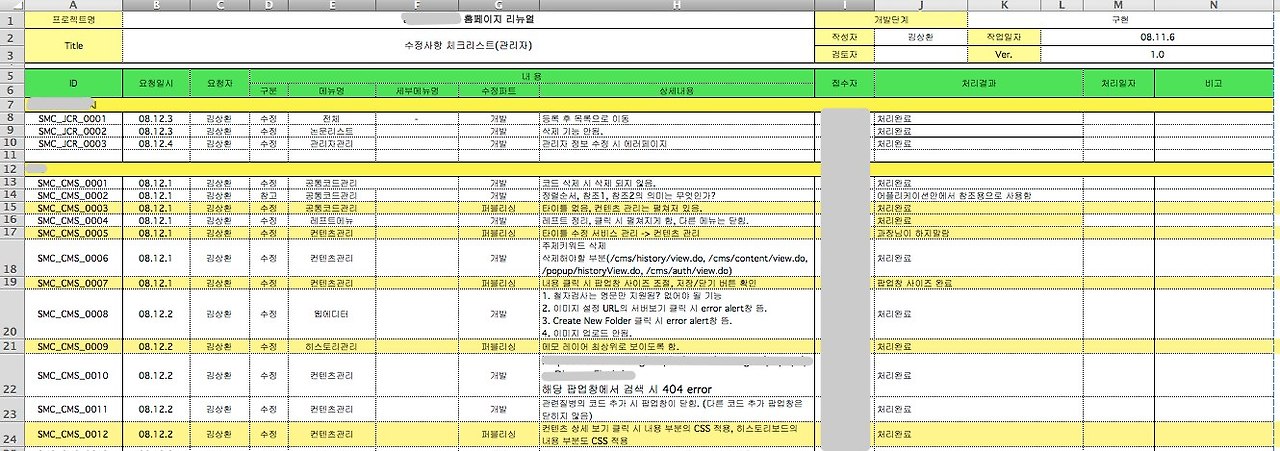Click the '상세내용' sub-header cell
The width and height of the screenshot is (1280, 451).
click(676, 91)
